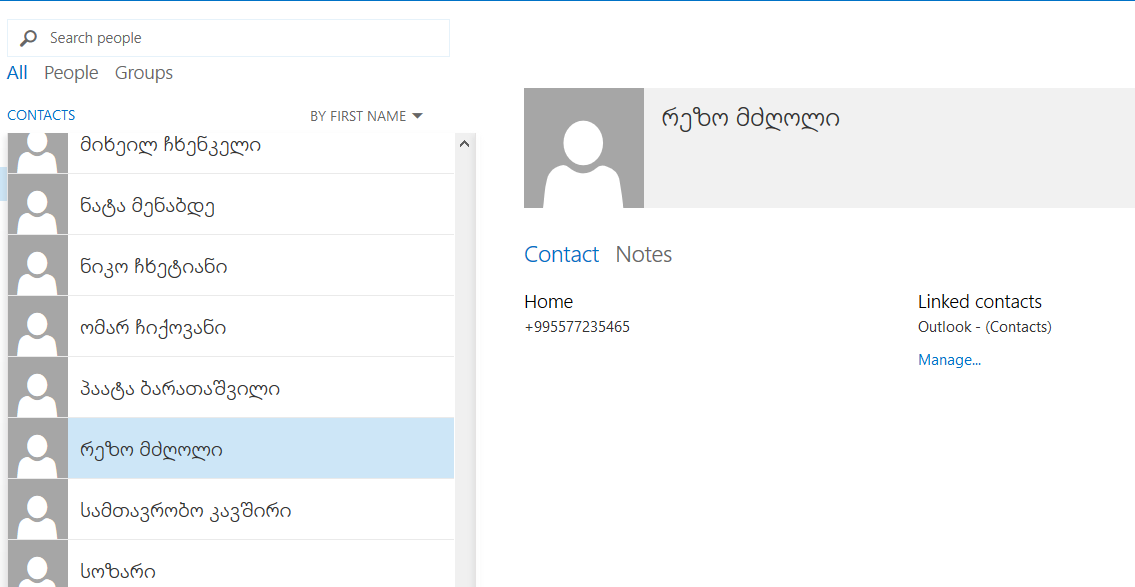Click avatar icon of ნიკო ჩხეტიანი
This screenshot has width=1135, height=587.
[38, 266]
